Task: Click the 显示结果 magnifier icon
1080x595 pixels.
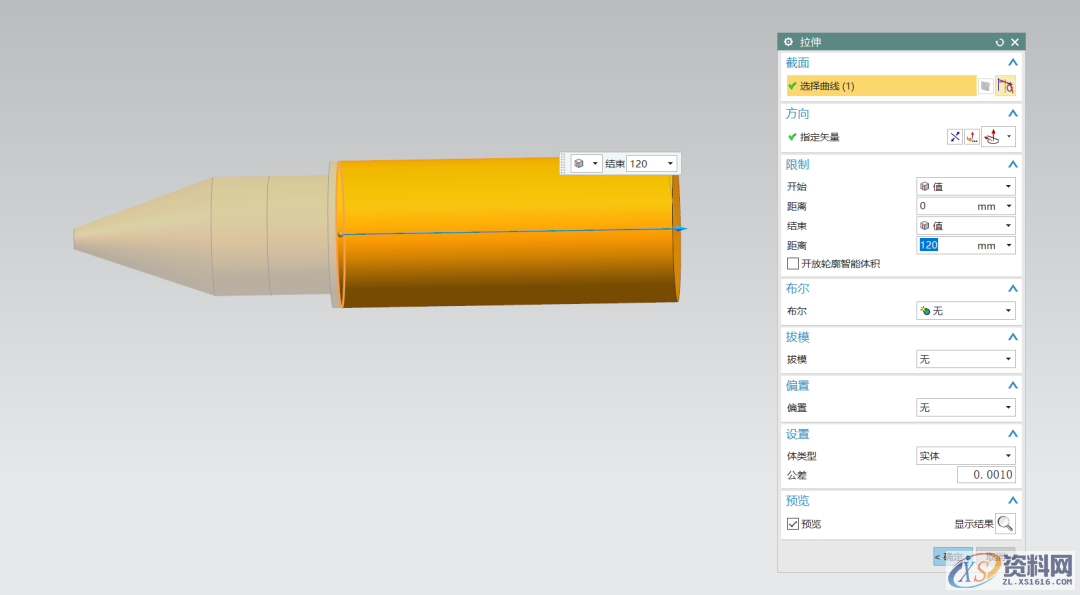Action: point(1005,523)
